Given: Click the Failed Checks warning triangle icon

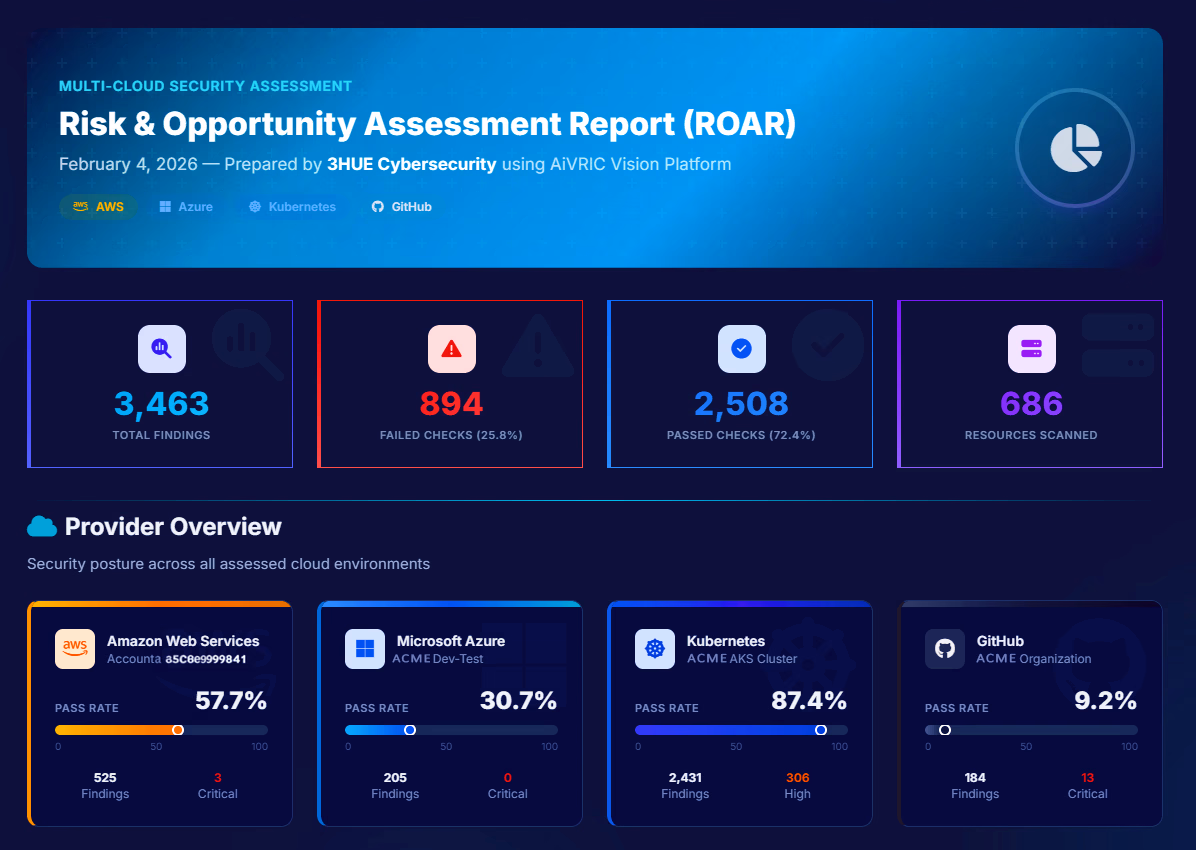Looking at the screenshot, I should point(451,349).
